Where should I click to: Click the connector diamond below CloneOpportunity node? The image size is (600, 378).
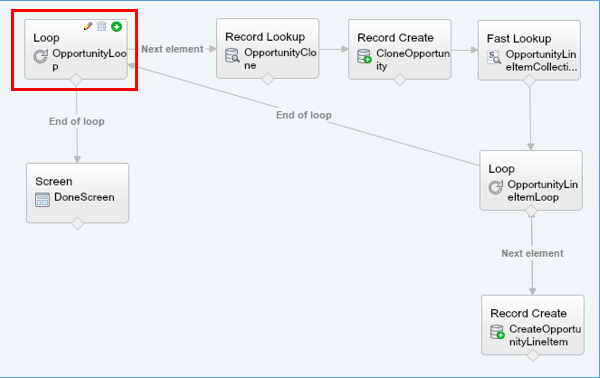pyautogui.click(x=400, y=80)
